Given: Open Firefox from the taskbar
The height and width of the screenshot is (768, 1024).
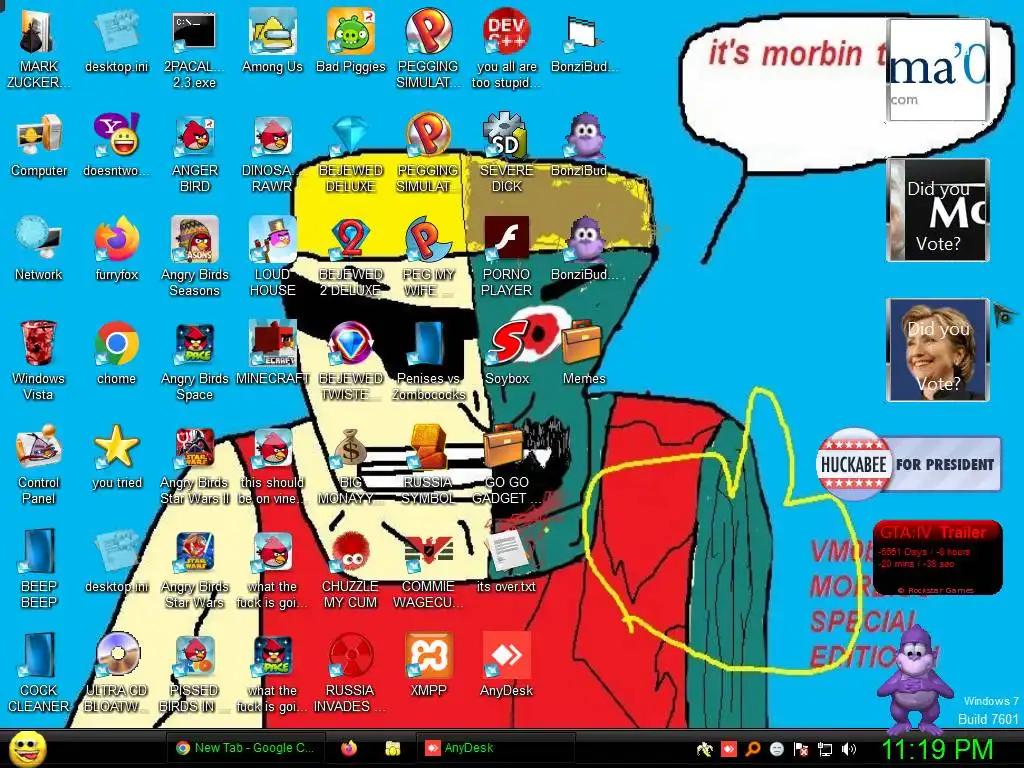Looking at the screenshot, I should (349, 748).
